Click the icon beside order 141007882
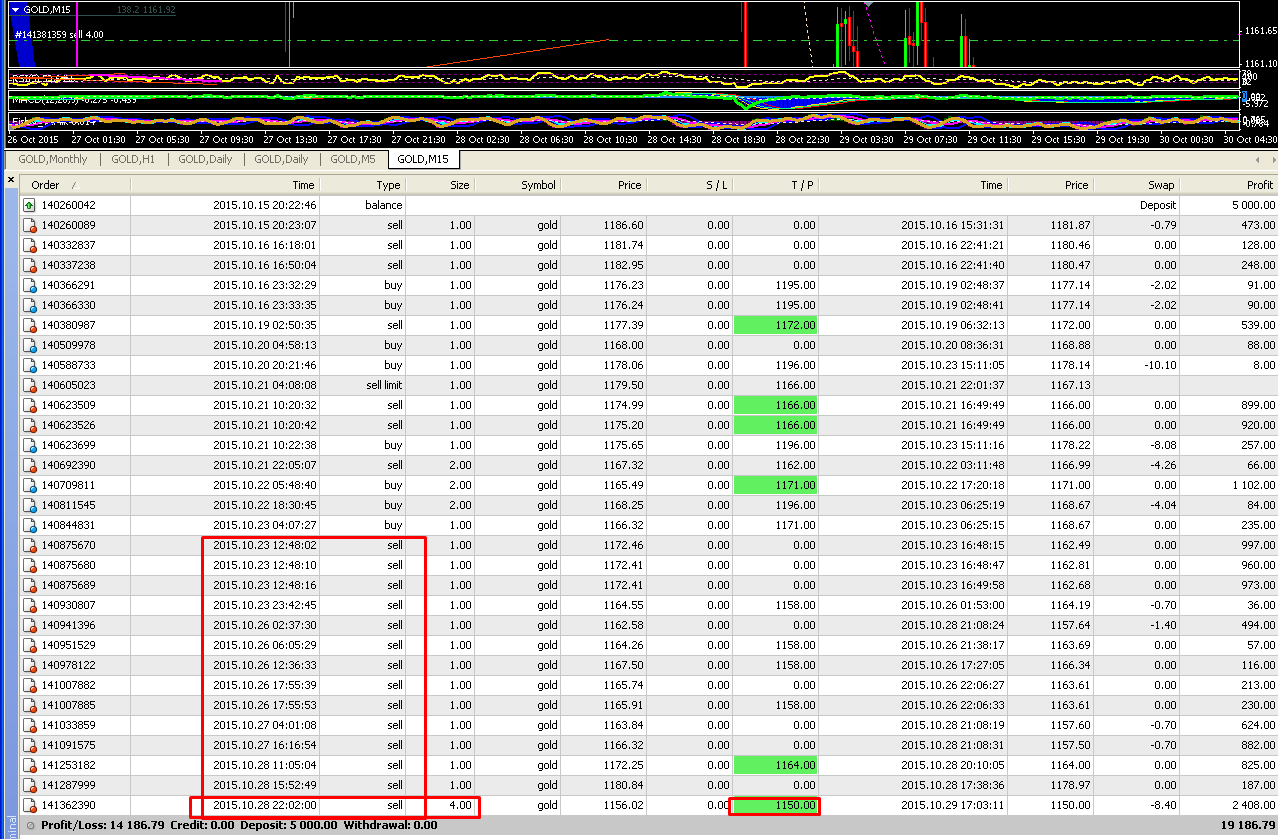This screenshot has height=839, width=1278. (x=29, y=685)
